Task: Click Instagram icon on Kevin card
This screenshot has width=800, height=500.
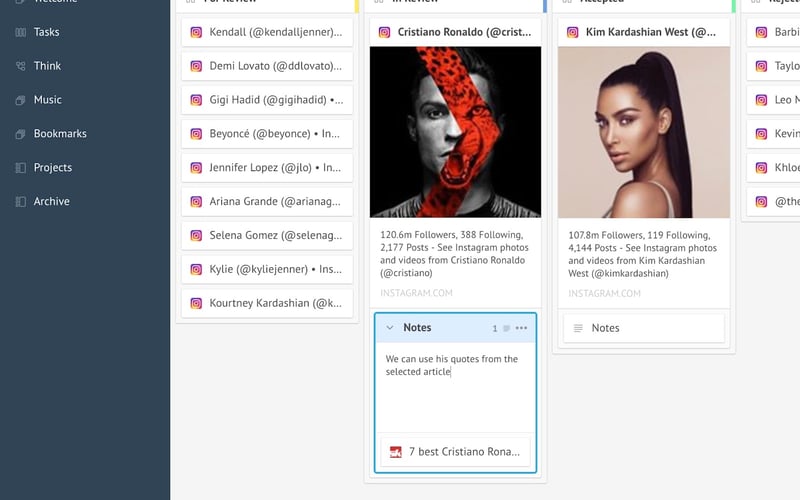Action: (761, 134)
